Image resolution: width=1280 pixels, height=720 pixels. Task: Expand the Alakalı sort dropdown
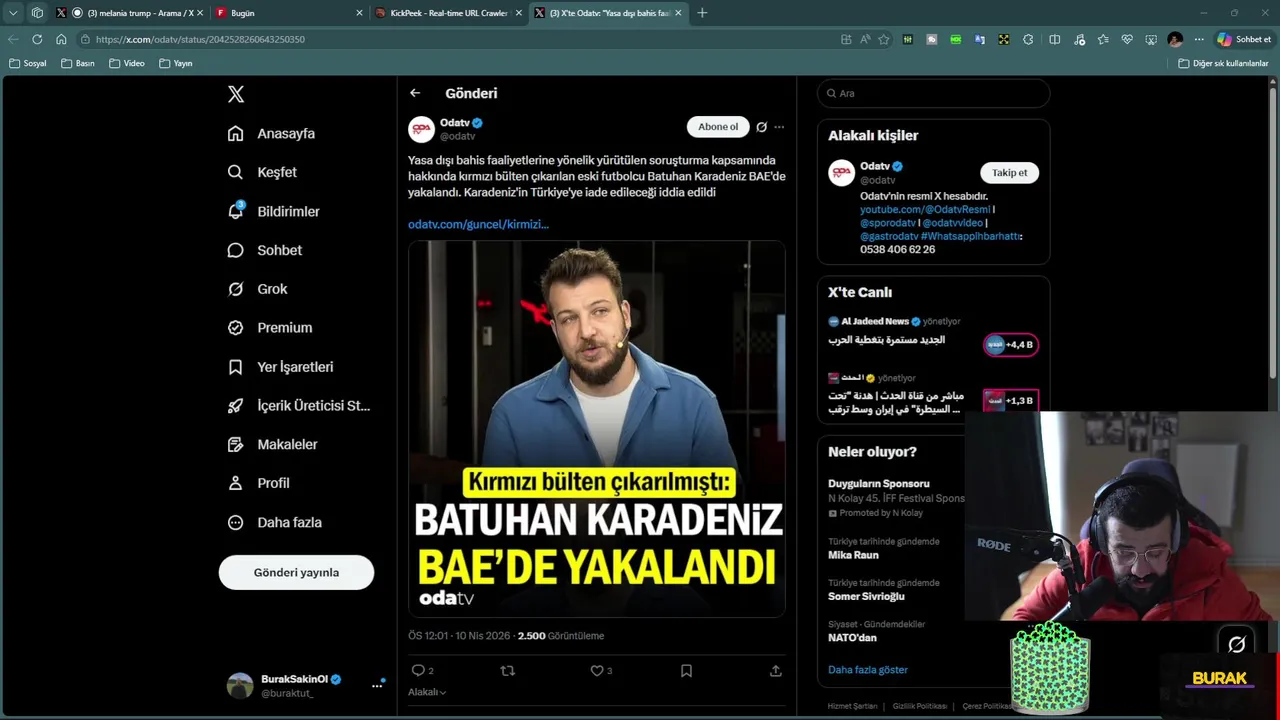click(x=427, y=692)
